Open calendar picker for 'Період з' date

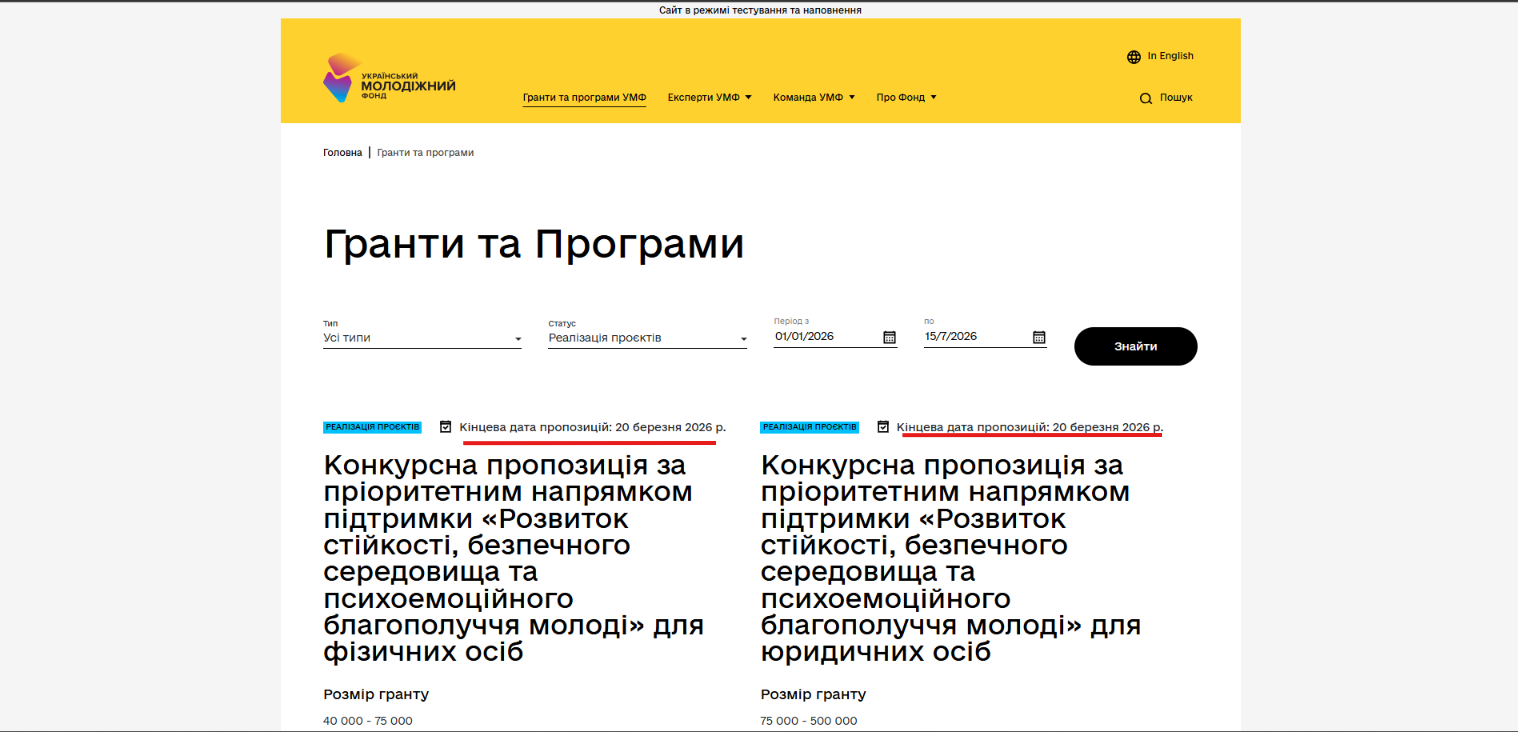click(x=889, y=337)
